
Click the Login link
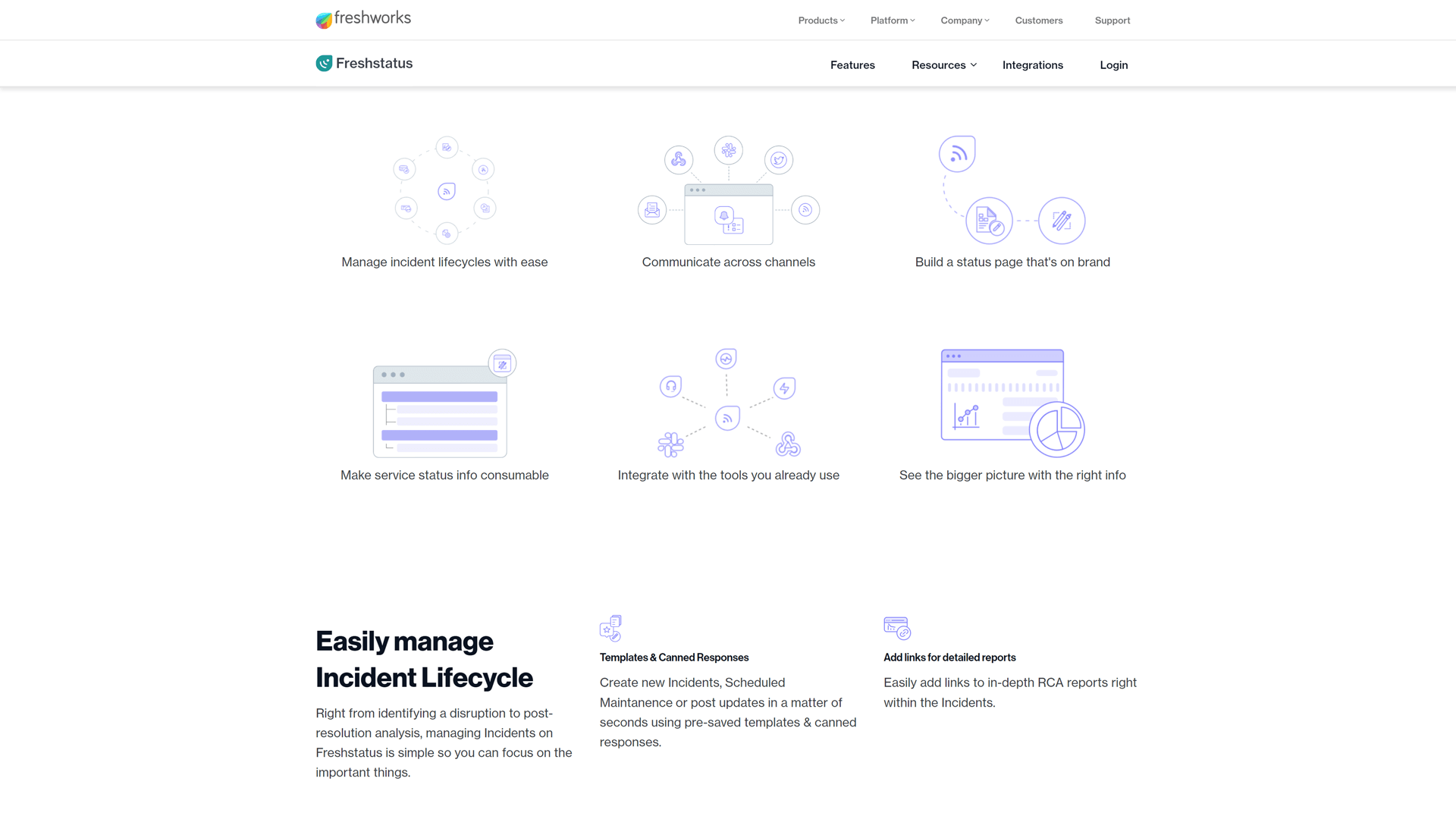coord(1113,65)
